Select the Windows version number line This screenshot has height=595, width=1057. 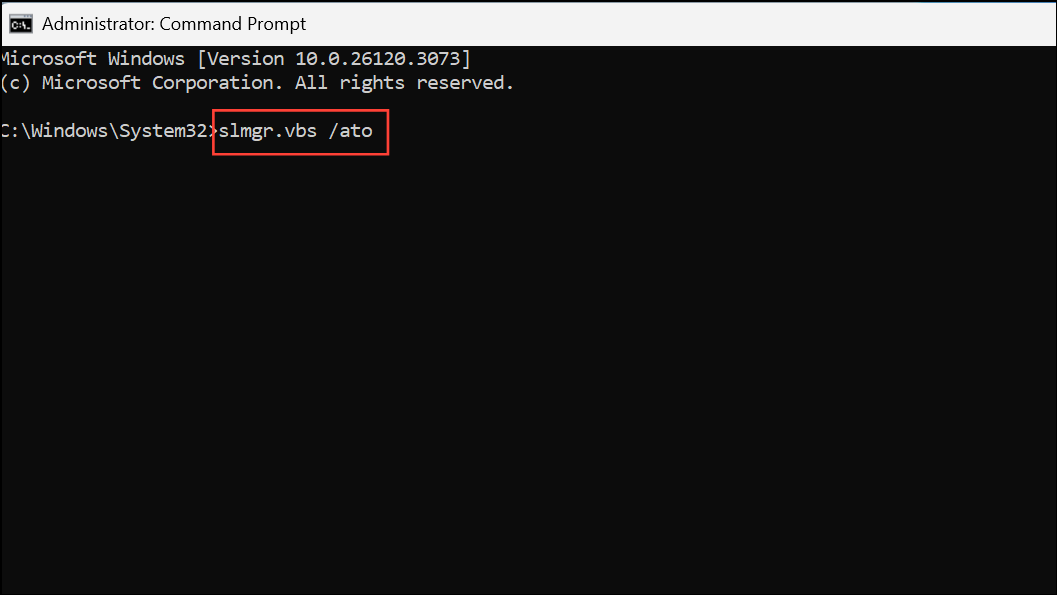point(235,58)
